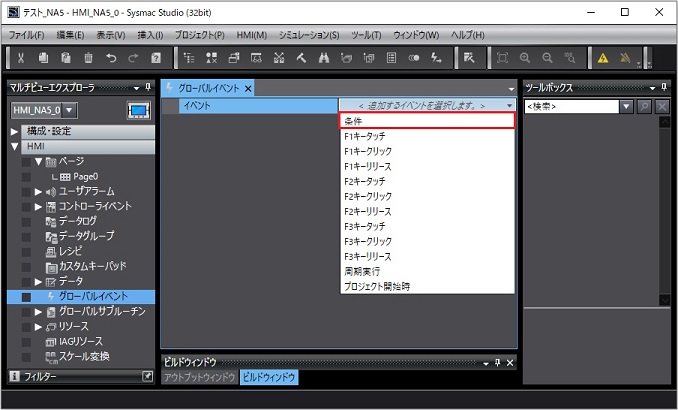Expand the ユーザアラーム tree node
The width and height of the screenshot is (678, 410).
click(39, 191)
